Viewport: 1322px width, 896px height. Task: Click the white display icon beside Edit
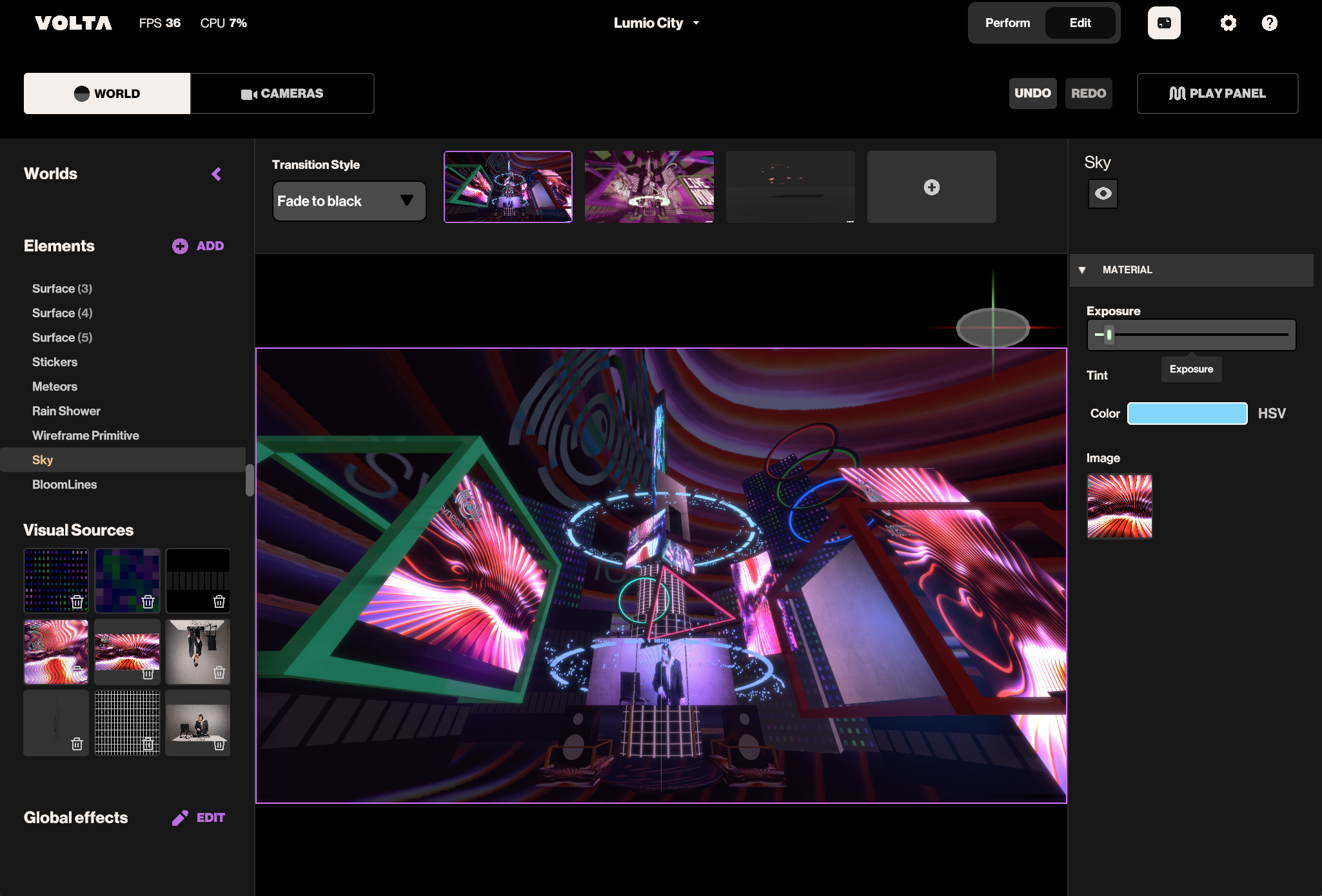tap(1163, 23)
